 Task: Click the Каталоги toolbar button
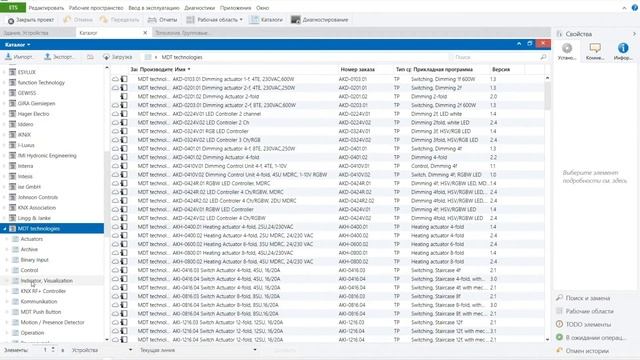tap(267, 20)
